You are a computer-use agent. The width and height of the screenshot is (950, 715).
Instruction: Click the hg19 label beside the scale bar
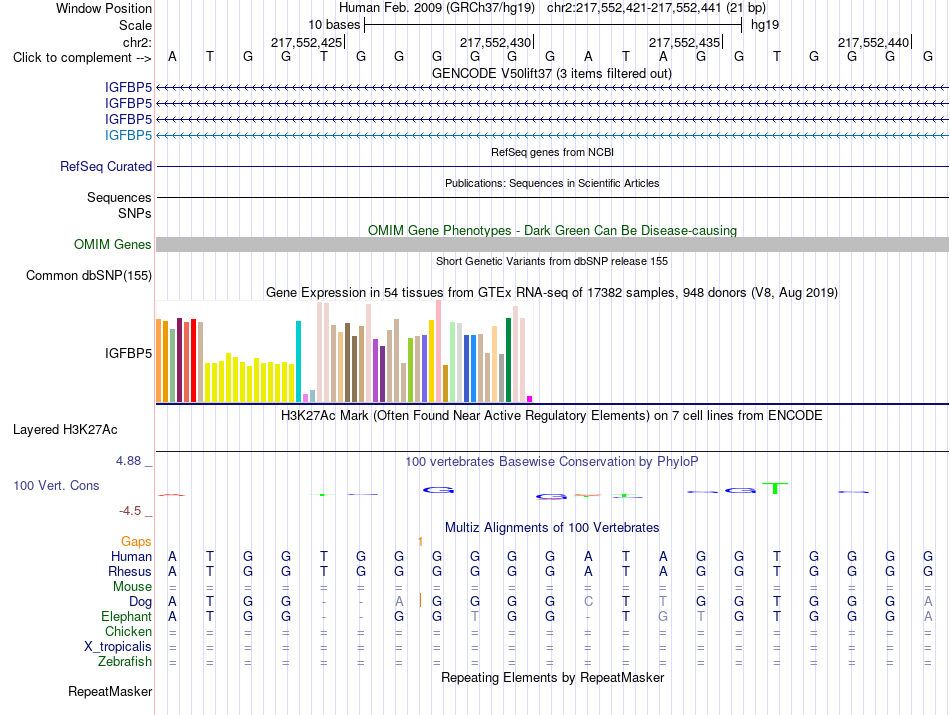(x=765, y=25)
